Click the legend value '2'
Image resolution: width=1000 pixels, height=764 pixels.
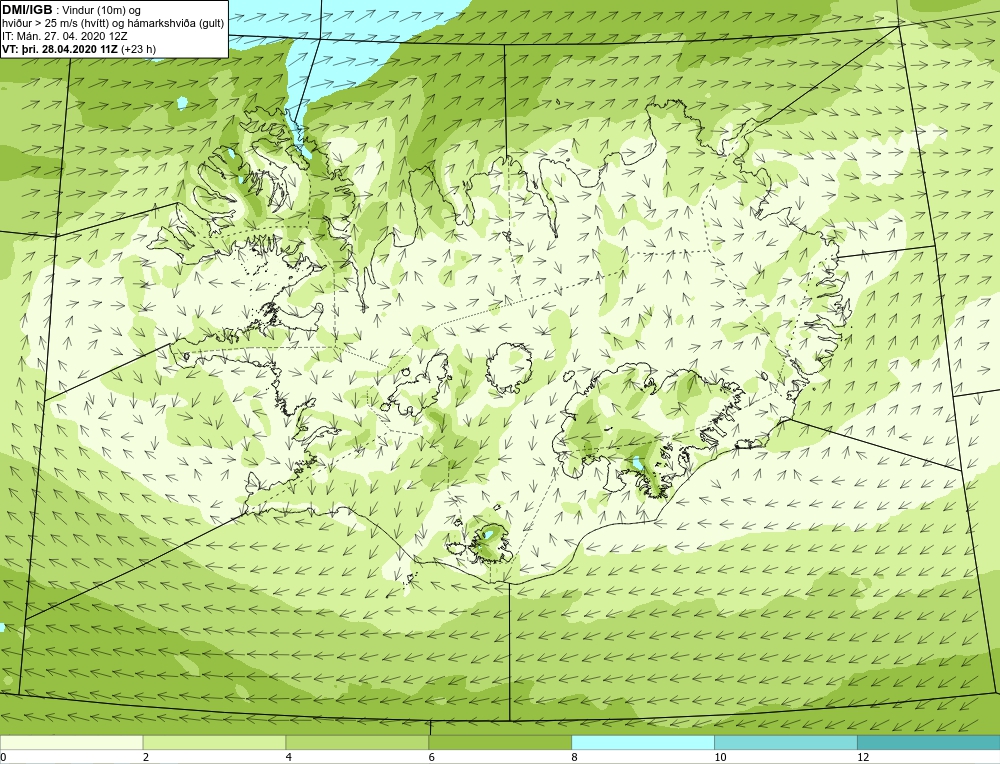(146, 757)
